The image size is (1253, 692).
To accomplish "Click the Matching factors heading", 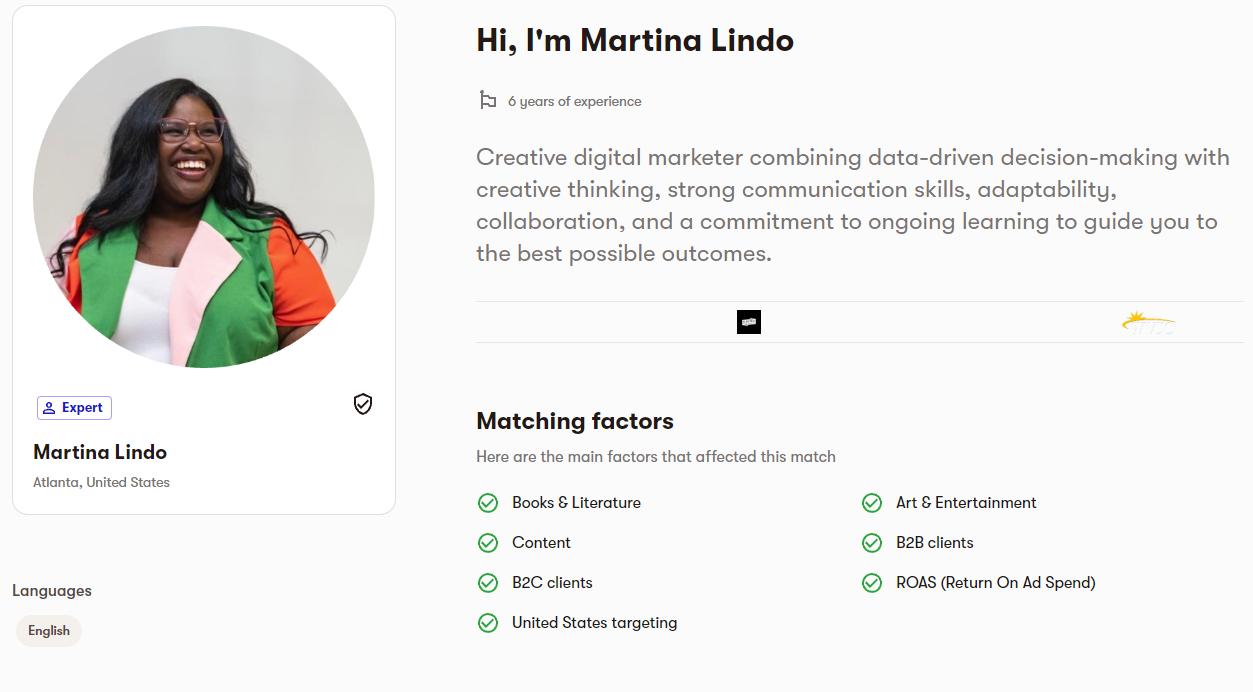I will tap(575, 421).
